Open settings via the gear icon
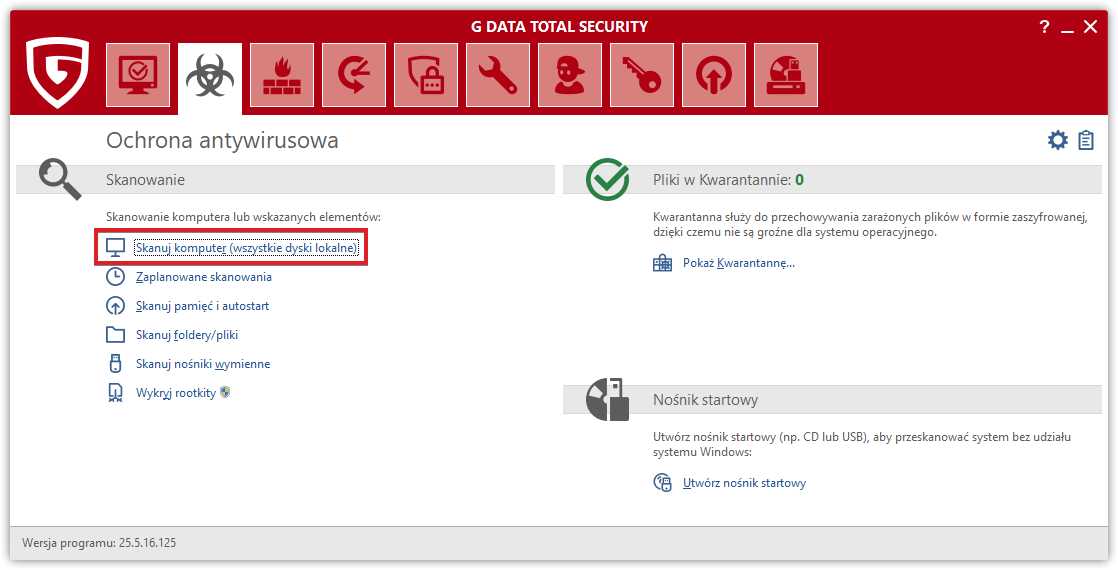Viewport: 1118px width, 570px height. 1057,140
